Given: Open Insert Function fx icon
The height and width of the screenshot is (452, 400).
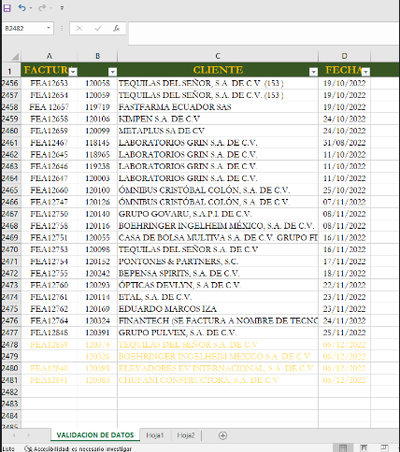Looking at the screenshot, I should [x=116, y=28].
